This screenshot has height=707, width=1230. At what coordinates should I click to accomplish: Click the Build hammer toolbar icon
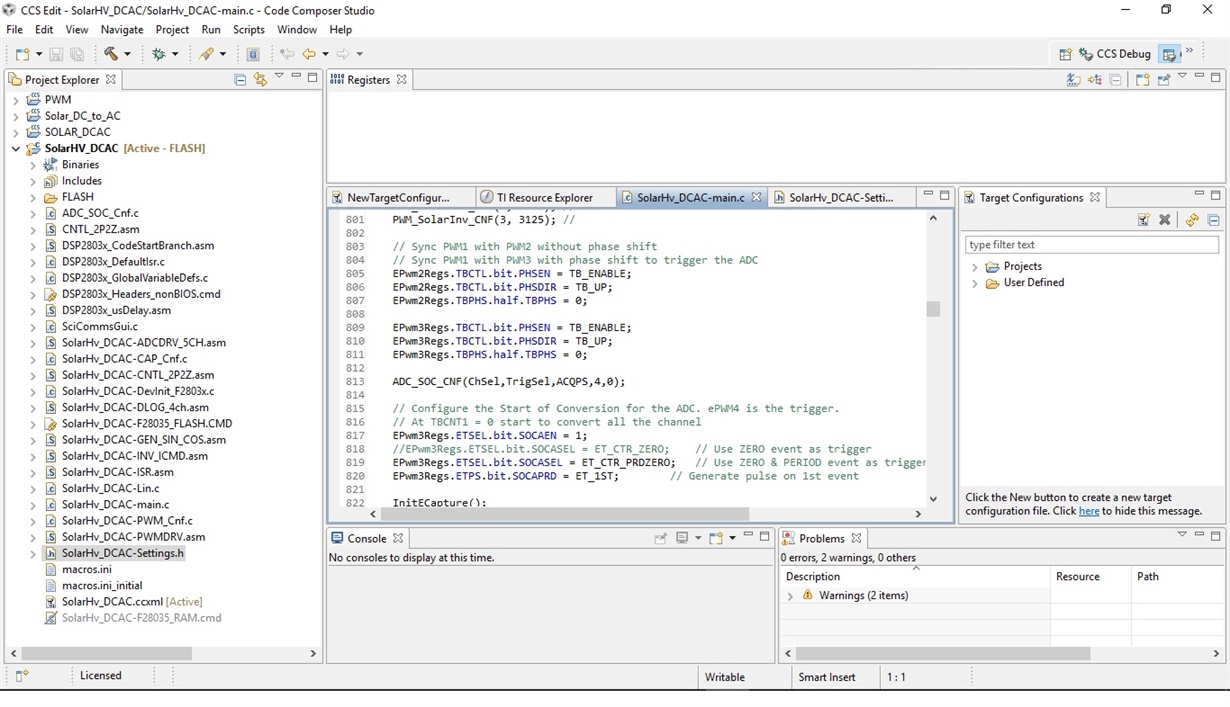(111, 54)
